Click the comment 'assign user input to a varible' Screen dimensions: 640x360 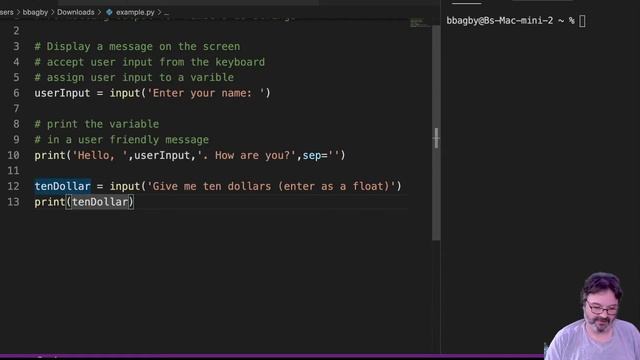tap(134, 78)
